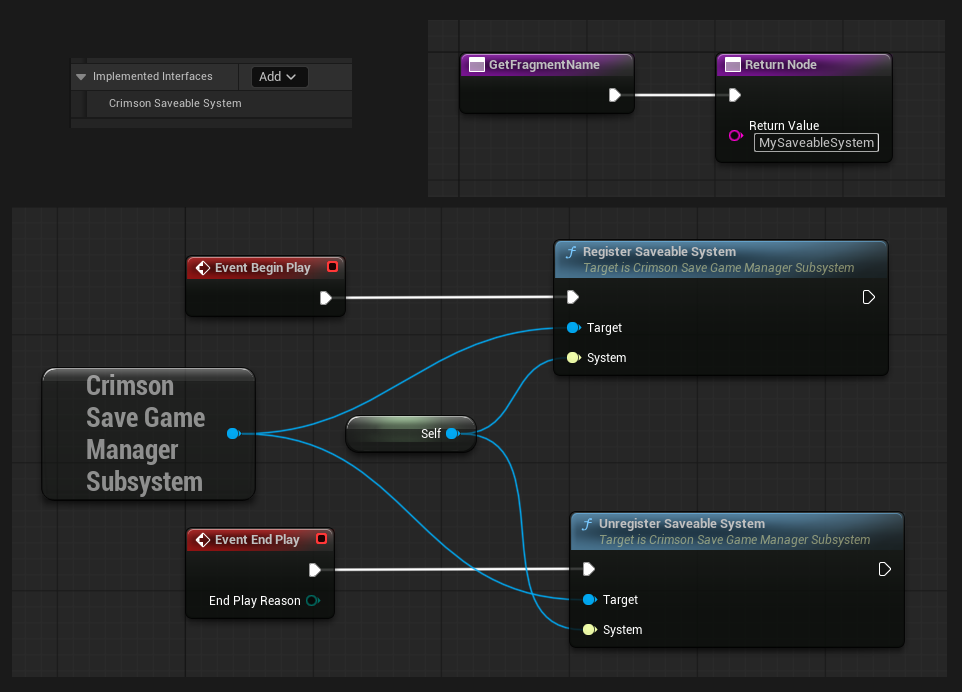This screenshot has width=962, height=692.
Task: Click the Return Value label
Action: (x=784, y=125)
